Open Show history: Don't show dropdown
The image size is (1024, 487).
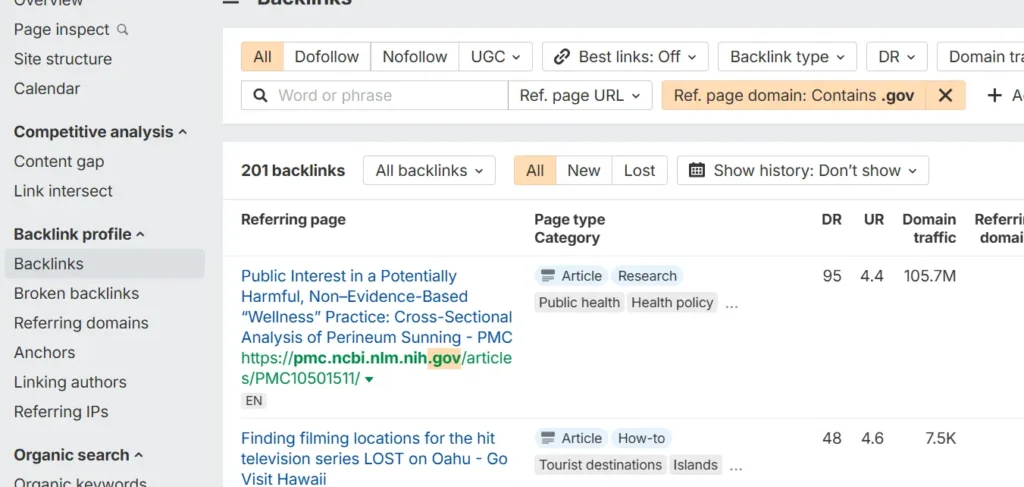point(803,170)
